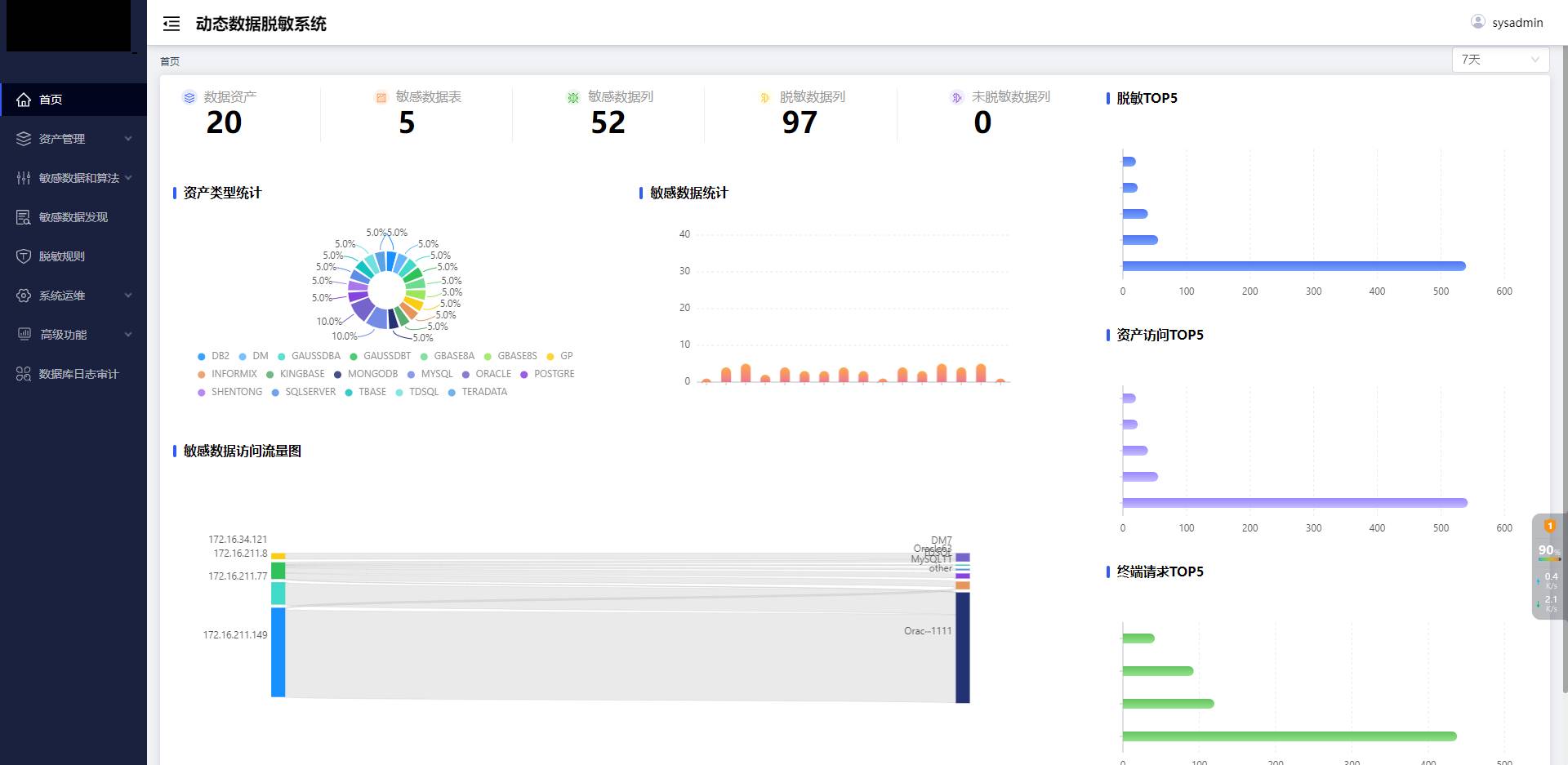Open the 7天 time range dropdown
The width and height of the screenshot is (1568, 765).
click(x=1500, y=60)
